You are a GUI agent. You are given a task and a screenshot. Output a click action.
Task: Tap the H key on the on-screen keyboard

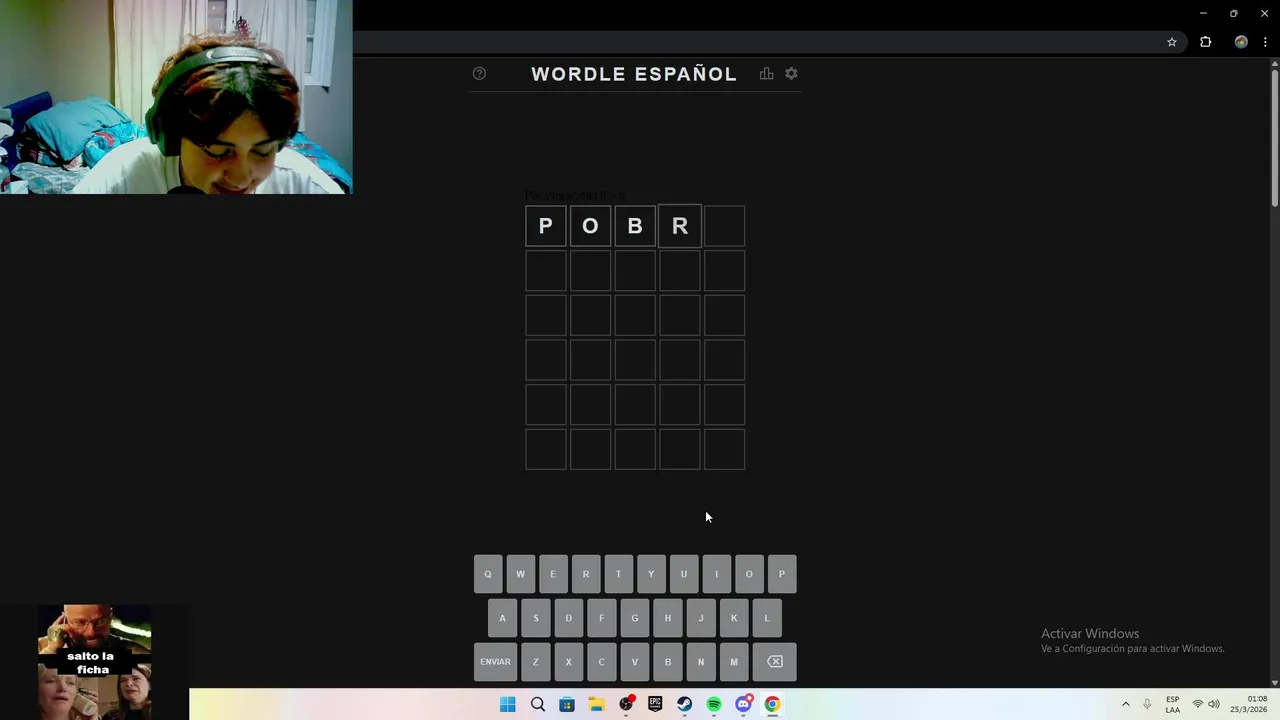(x=667, y=618)
